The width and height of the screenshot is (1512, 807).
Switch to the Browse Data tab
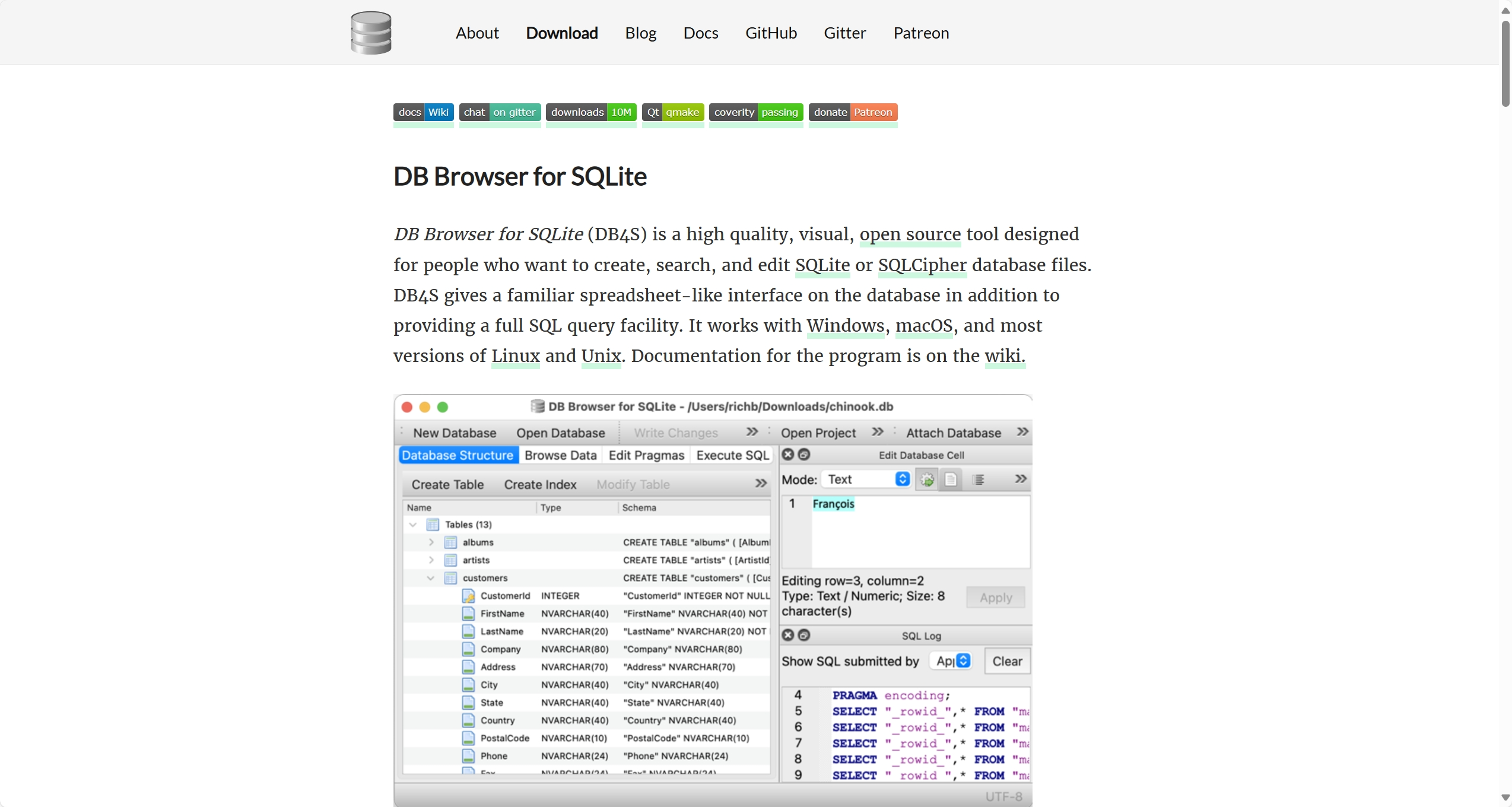pos(560,455)
